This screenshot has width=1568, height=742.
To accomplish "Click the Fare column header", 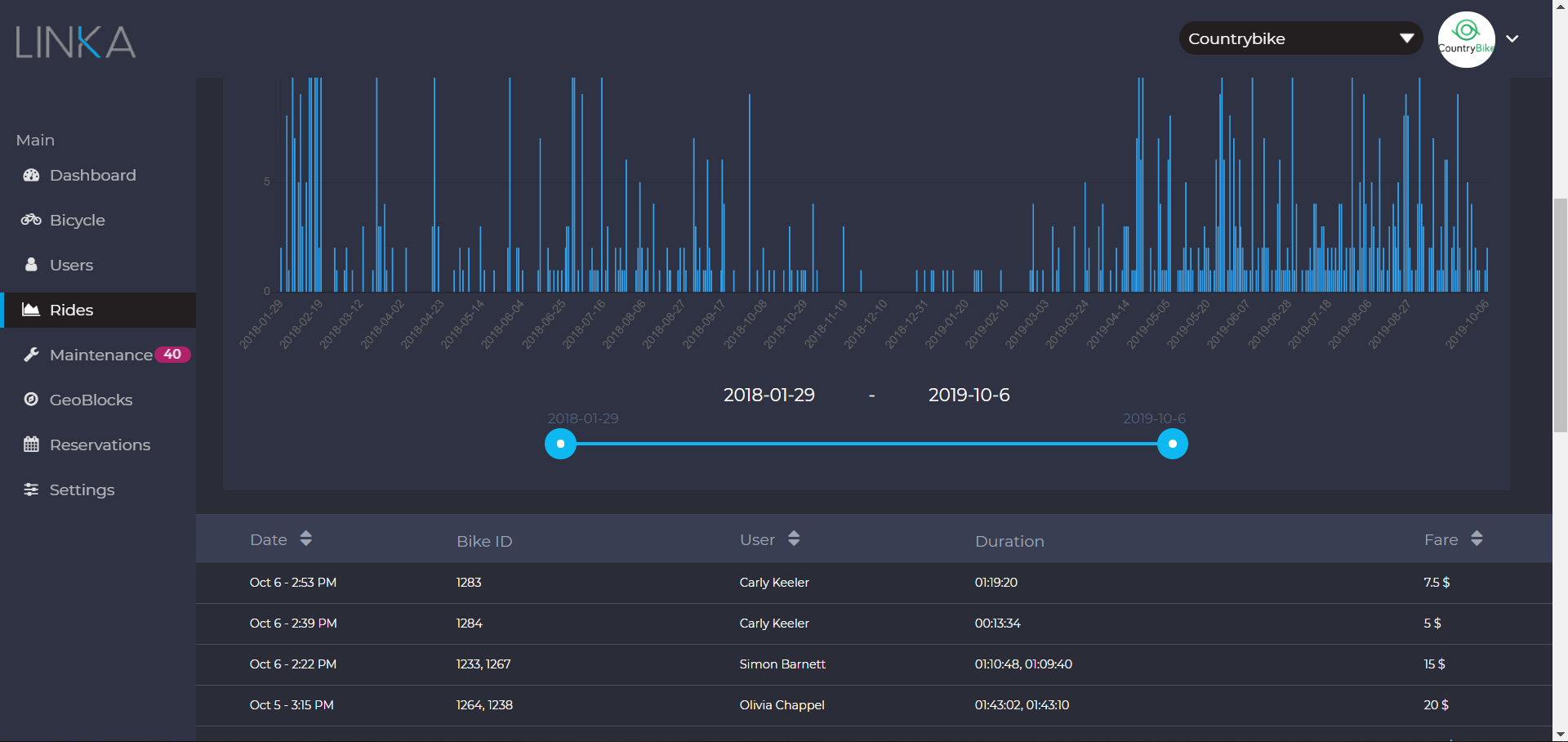I will (x=1441, y=539).
